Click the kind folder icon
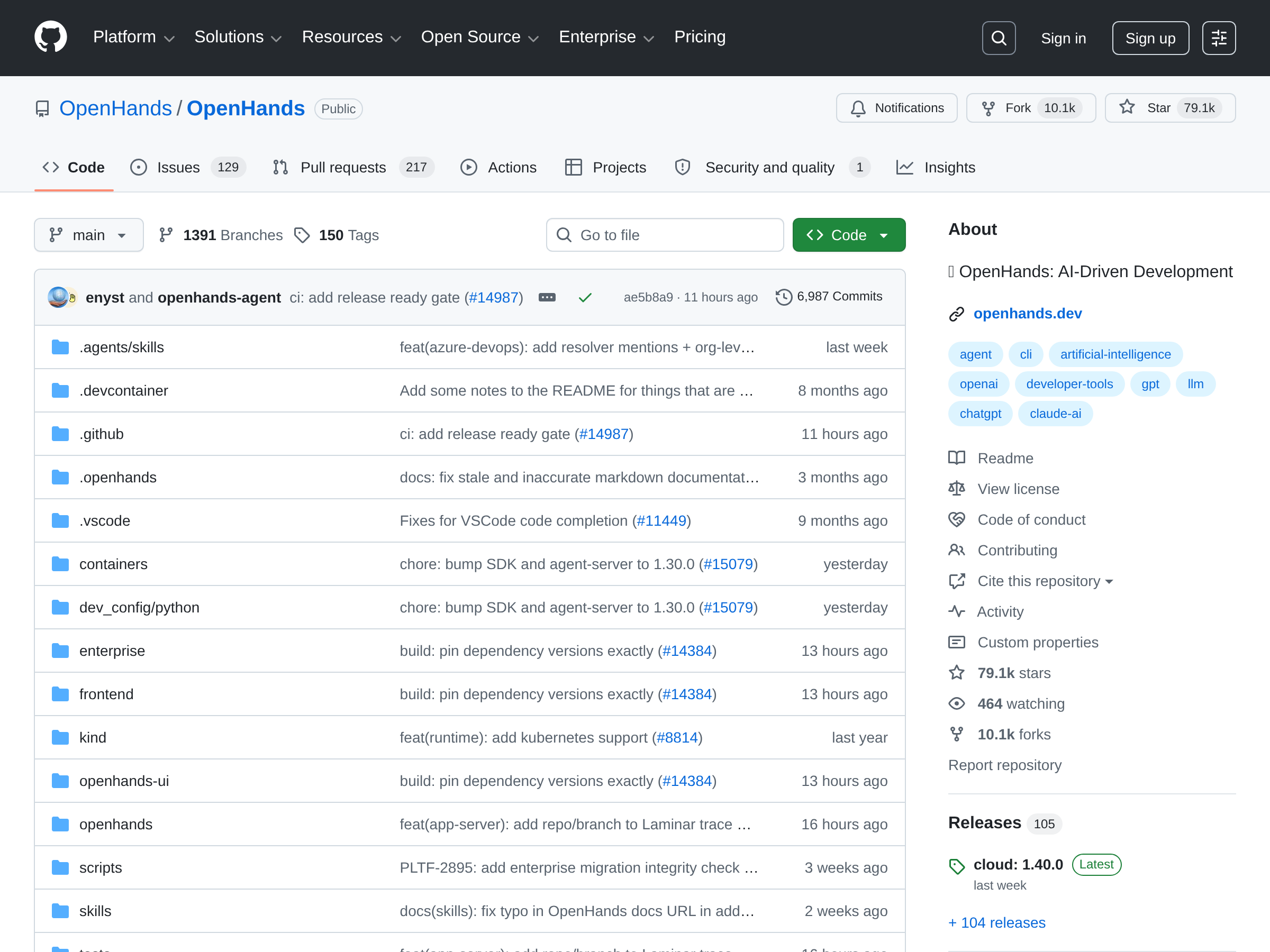The width and height of the screenshot is (1270, 952). click(x=60, y=737)
